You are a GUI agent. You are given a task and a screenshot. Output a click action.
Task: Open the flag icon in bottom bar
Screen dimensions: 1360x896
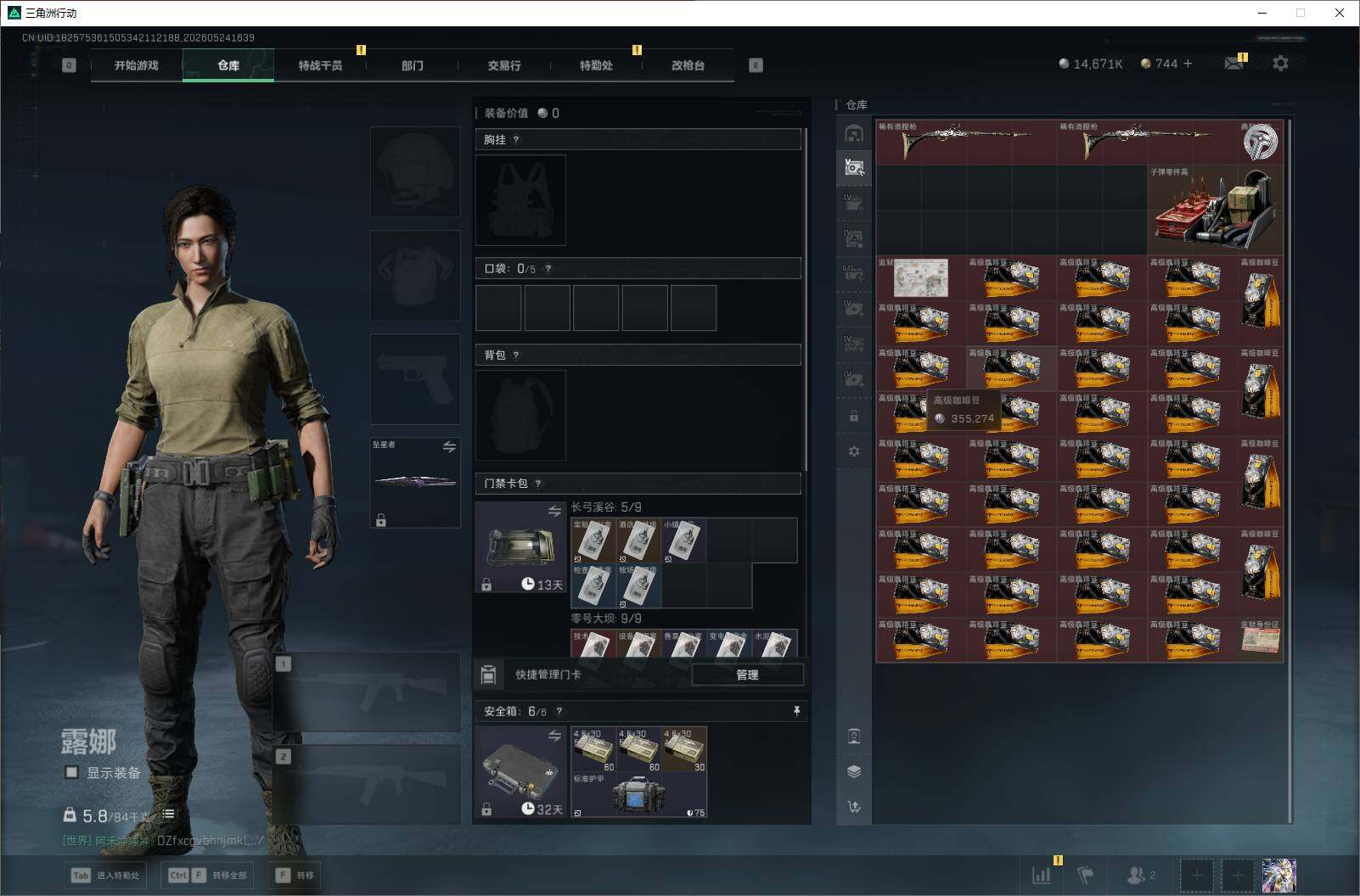point(1085,875)
